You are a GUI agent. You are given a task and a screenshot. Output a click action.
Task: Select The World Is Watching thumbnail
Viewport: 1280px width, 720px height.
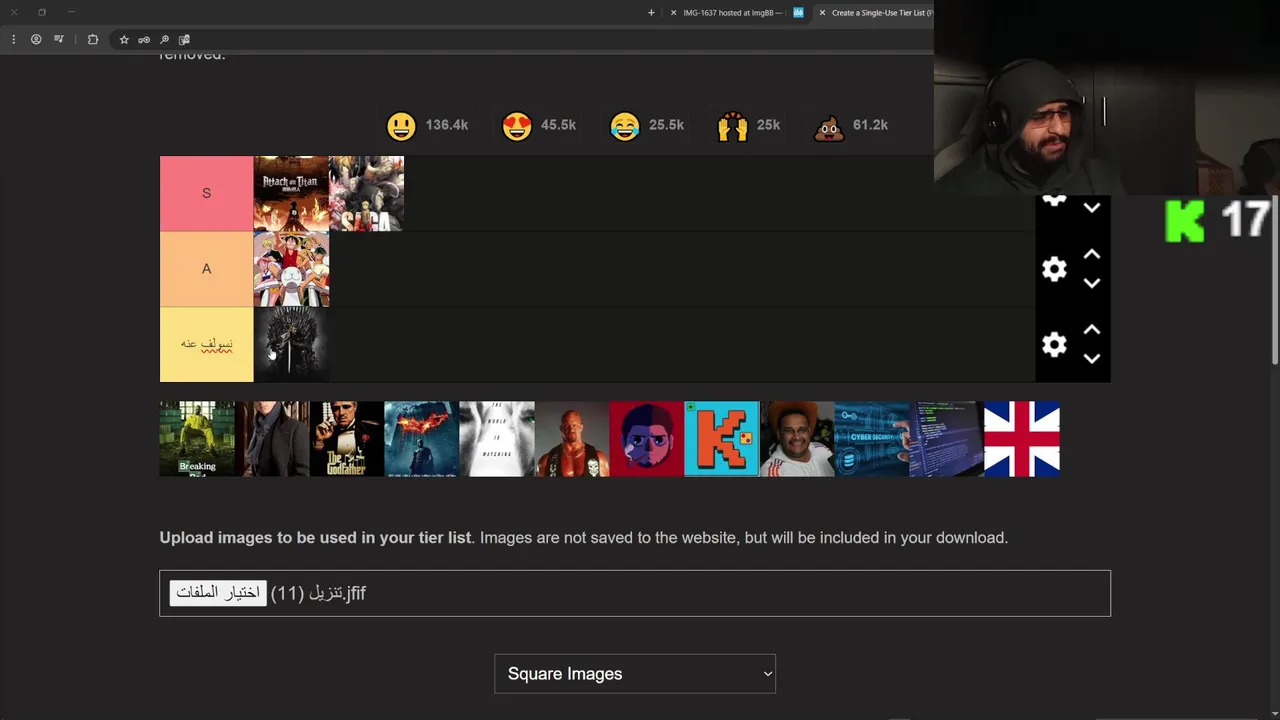point(497,439)
